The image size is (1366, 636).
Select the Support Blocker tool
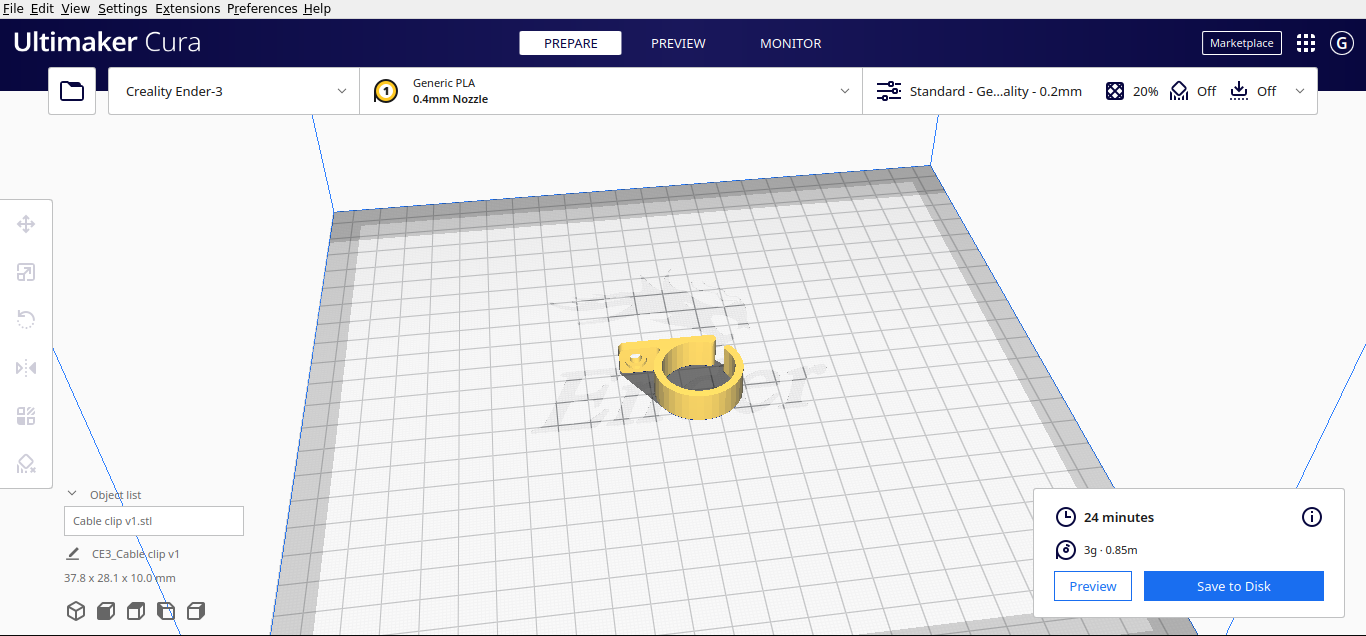[26, 464]
